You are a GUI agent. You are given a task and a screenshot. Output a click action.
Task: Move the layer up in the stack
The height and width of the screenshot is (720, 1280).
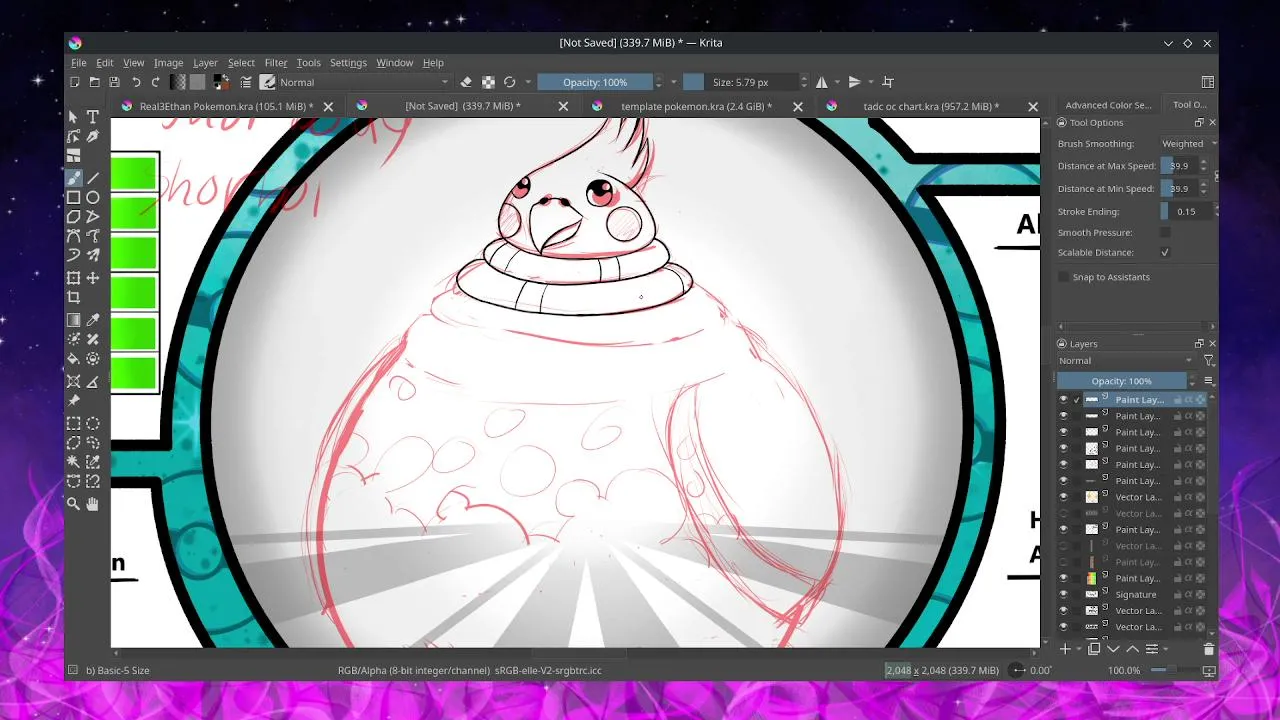pos(1132,649)
